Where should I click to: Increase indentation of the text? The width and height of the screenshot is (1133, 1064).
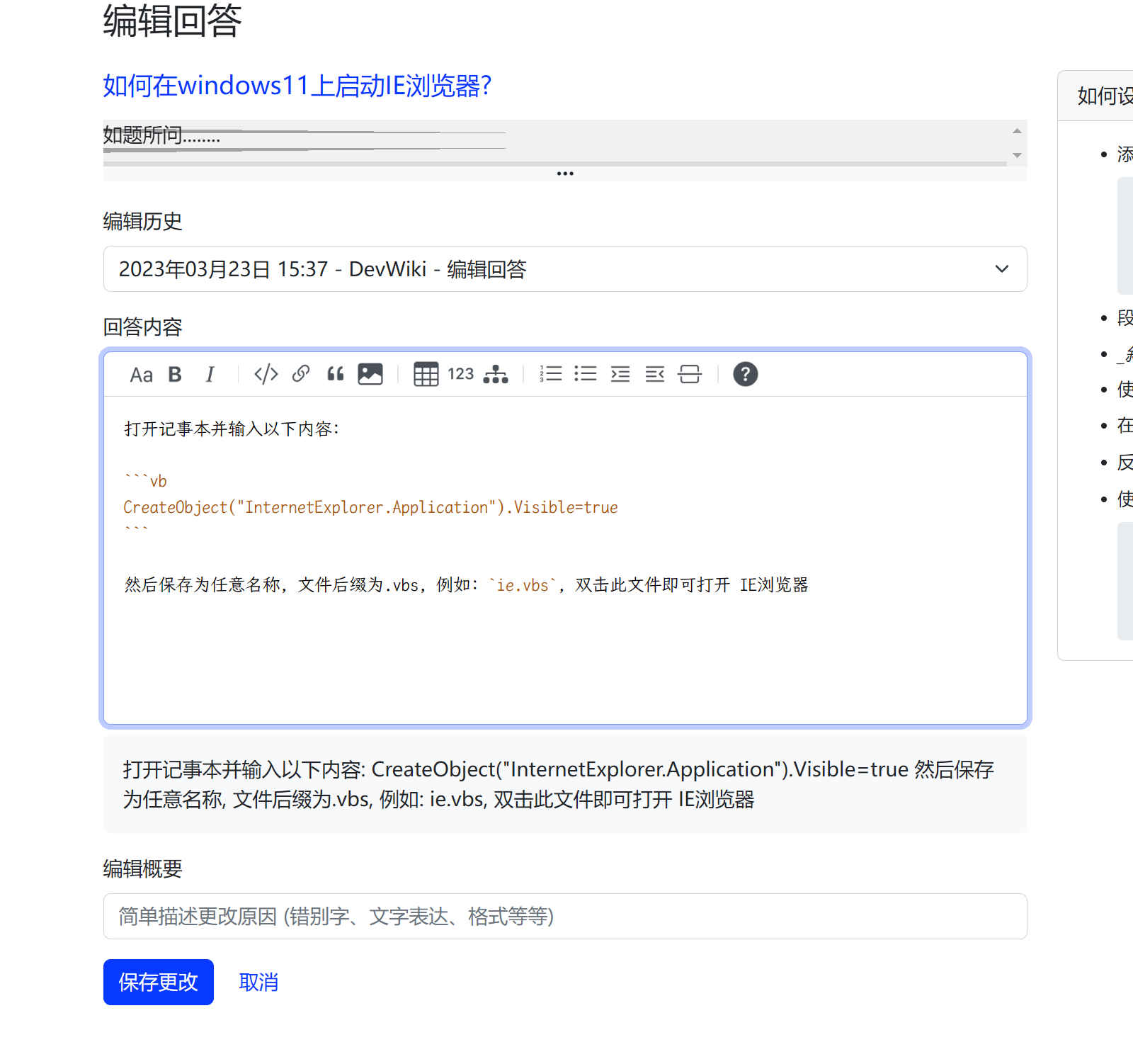(620, 374)
